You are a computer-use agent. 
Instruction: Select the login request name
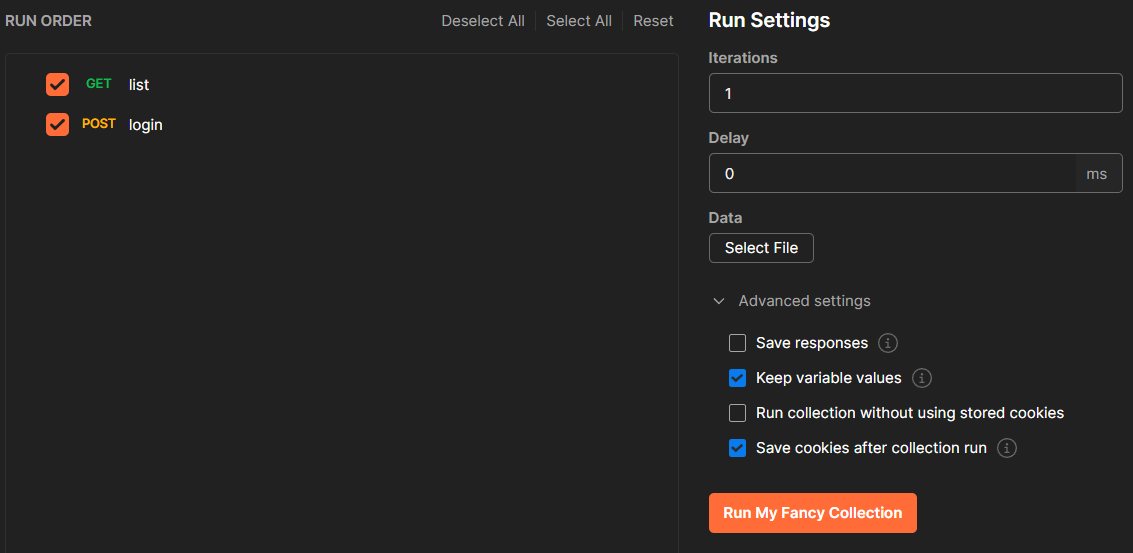[x=145, y=125]
